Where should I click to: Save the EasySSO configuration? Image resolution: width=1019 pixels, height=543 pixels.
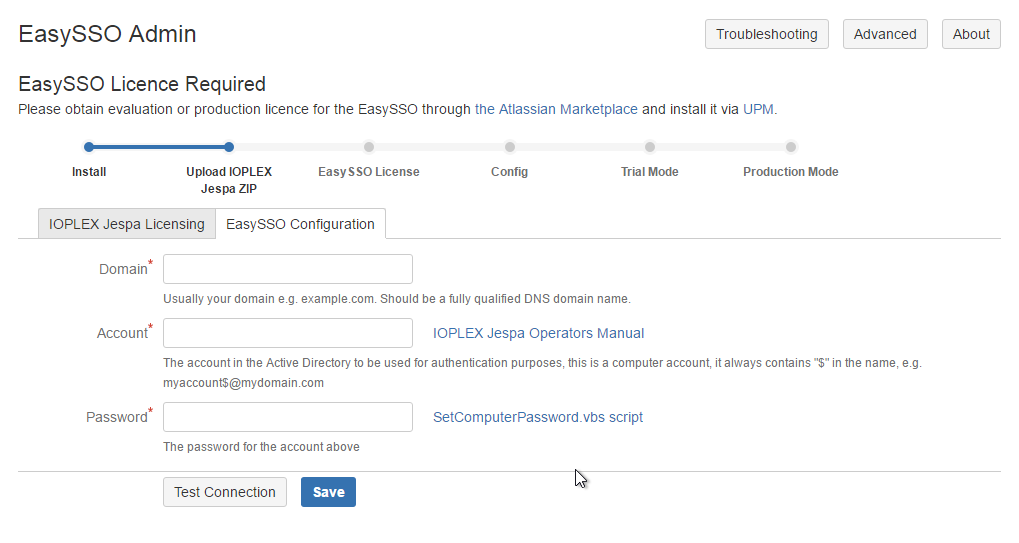point(328,492)
